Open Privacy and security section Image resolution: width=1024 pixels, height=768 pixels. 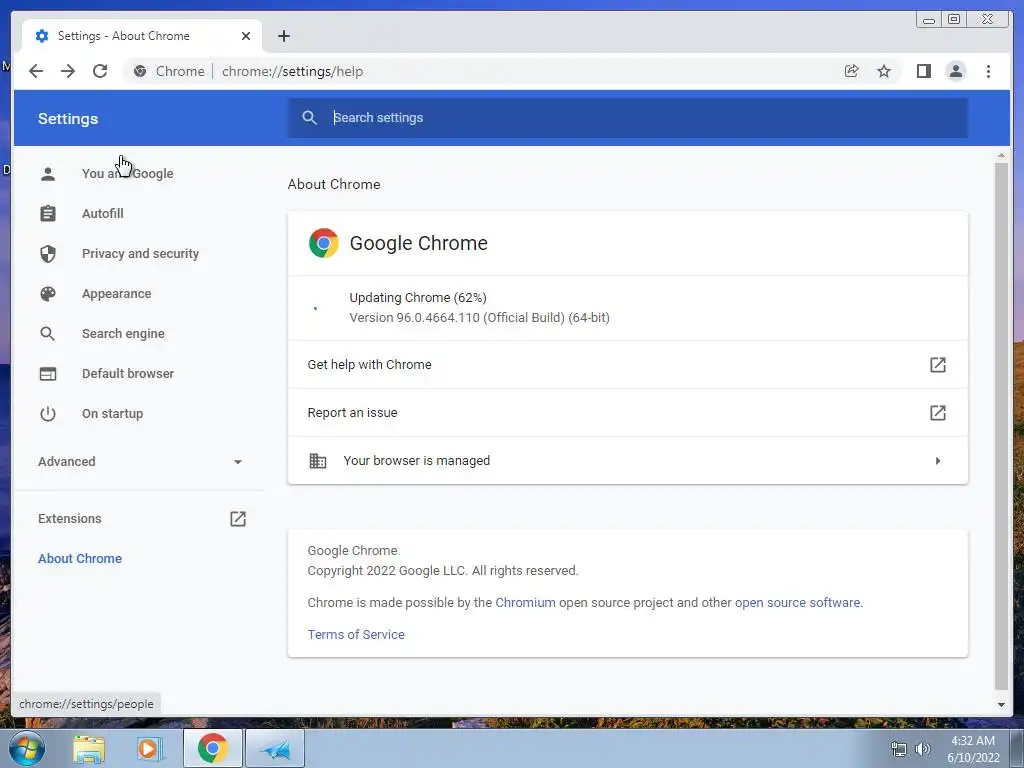point(140,253)
